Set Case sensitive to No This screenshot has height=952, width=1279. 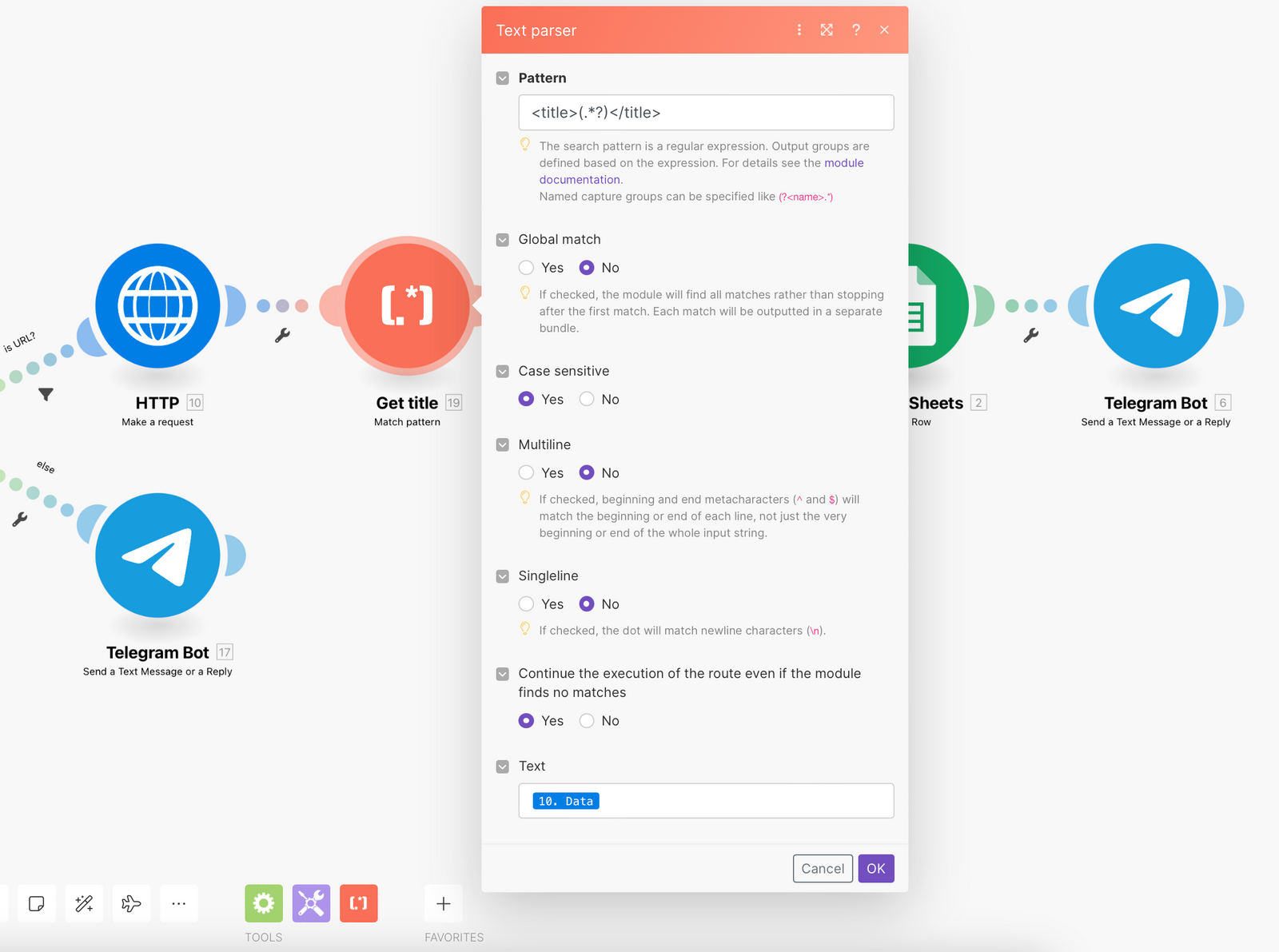(x=587, y=399)
